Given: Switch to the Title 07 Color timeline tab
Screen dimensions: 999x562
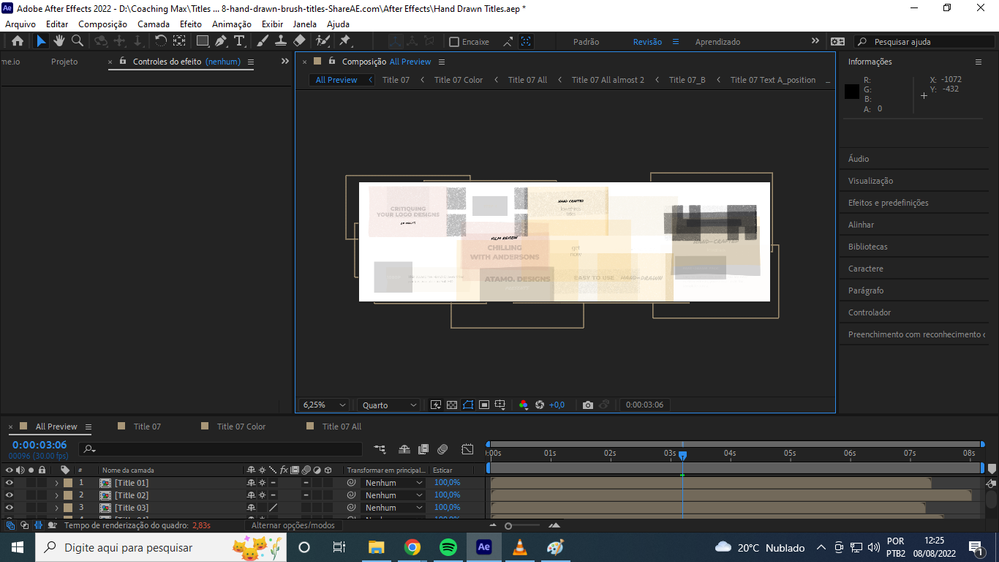Looking at the screenshot, I should [x=241, y=426].
